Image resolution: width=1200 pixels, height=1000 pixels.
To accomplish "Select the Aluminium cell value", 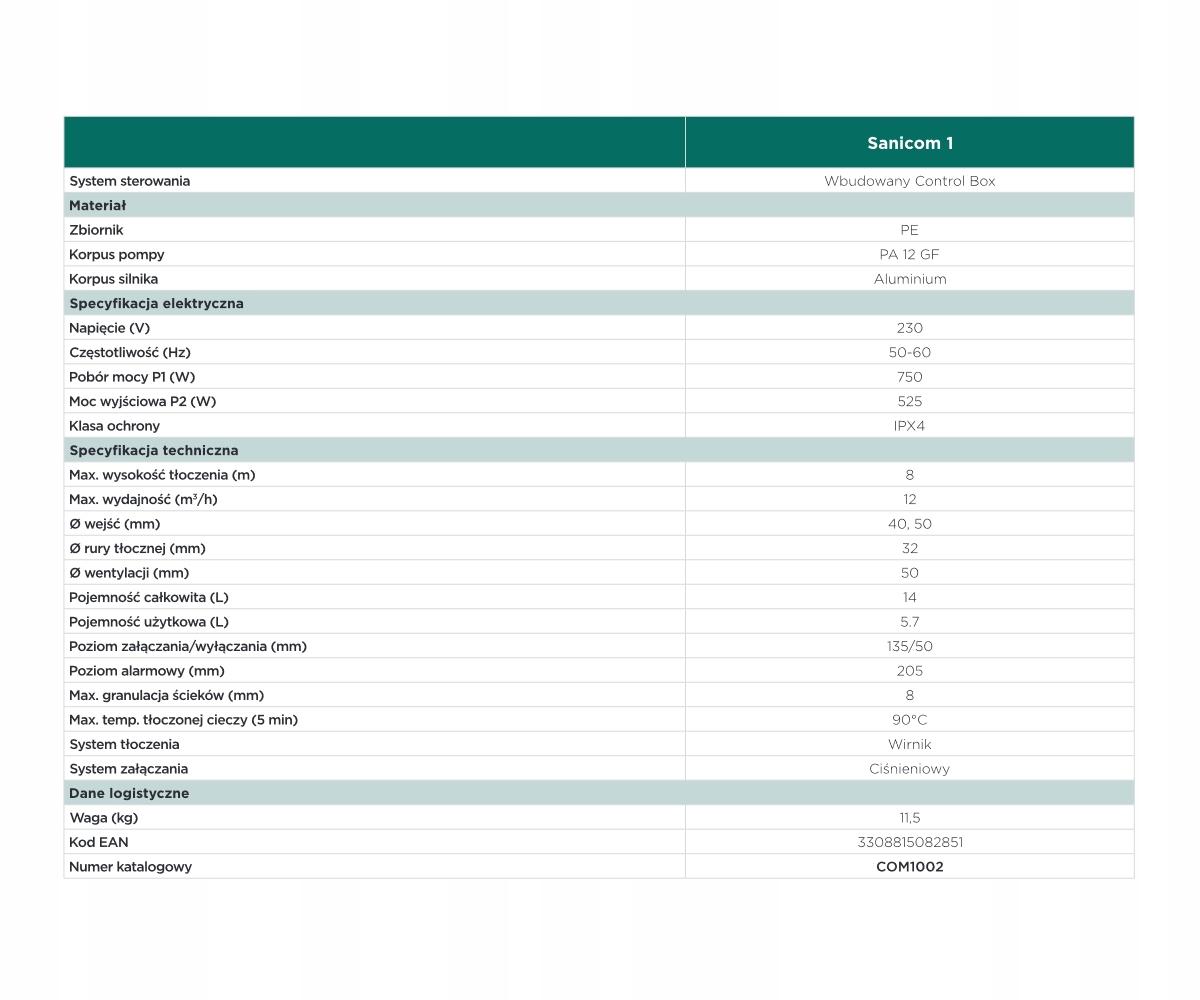I will (909, 279).
